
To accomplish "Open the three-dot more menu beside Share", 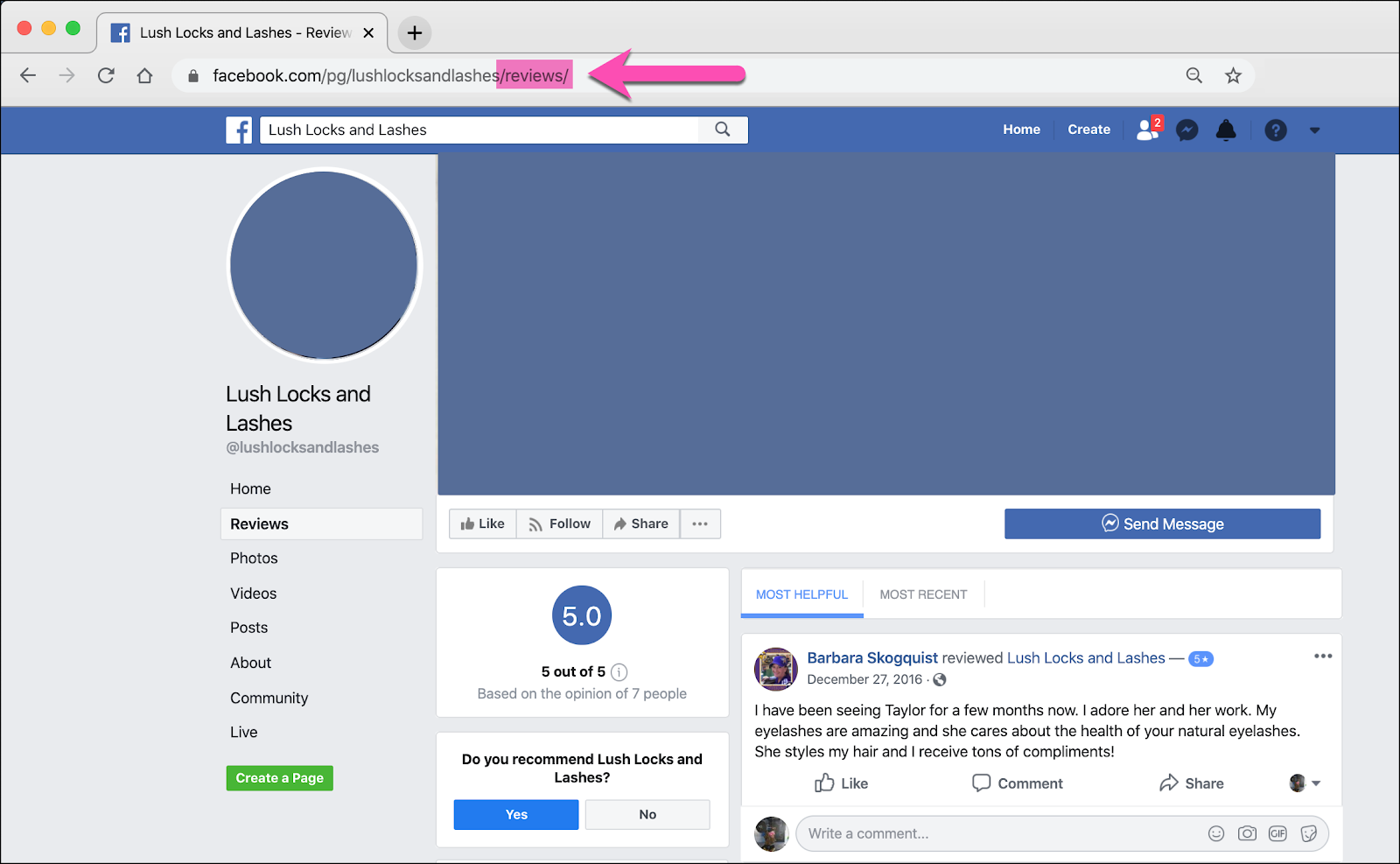I will (700, 523).
